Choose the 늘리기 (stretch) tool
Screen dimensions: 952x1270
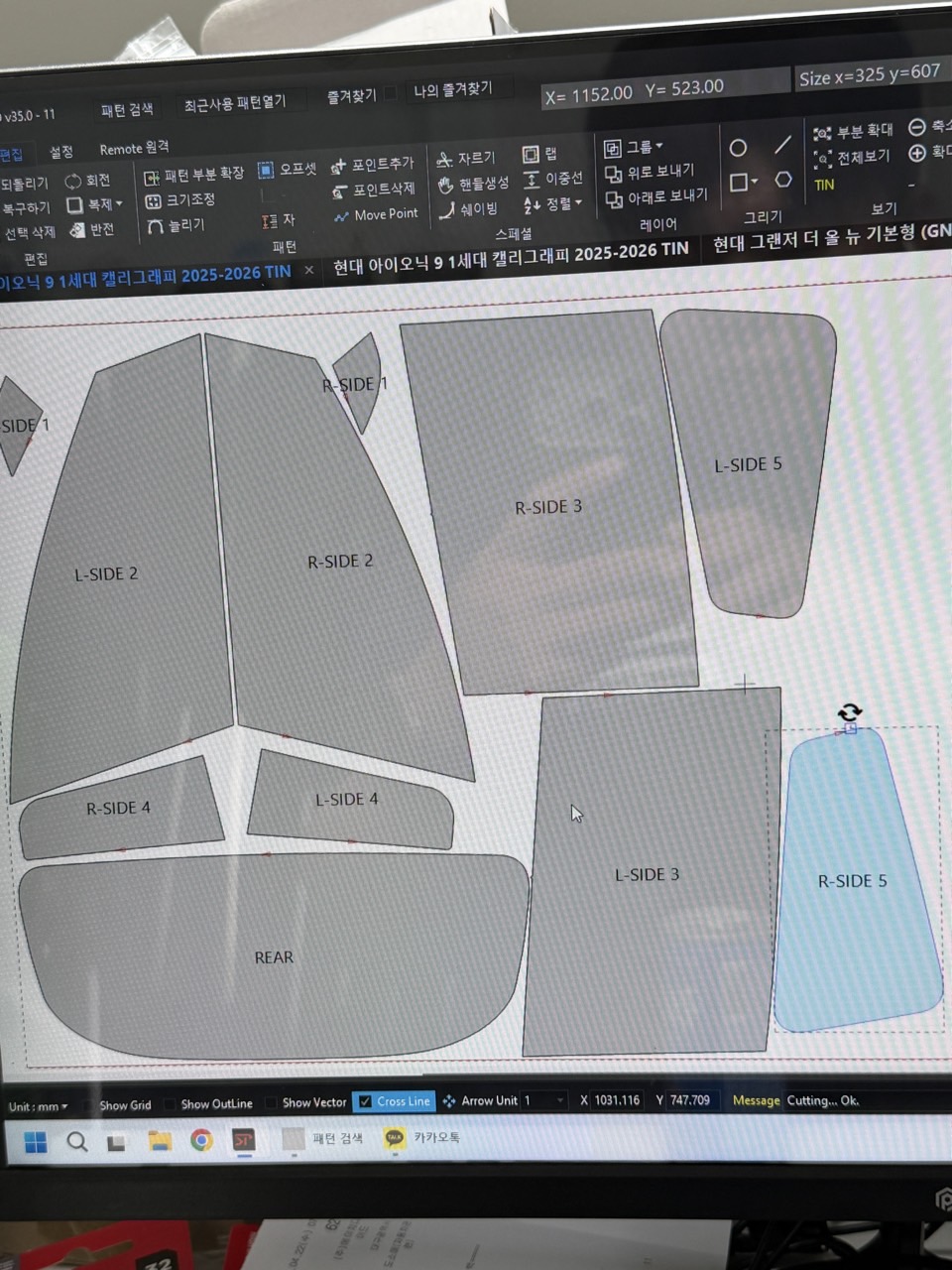point(176,226)
